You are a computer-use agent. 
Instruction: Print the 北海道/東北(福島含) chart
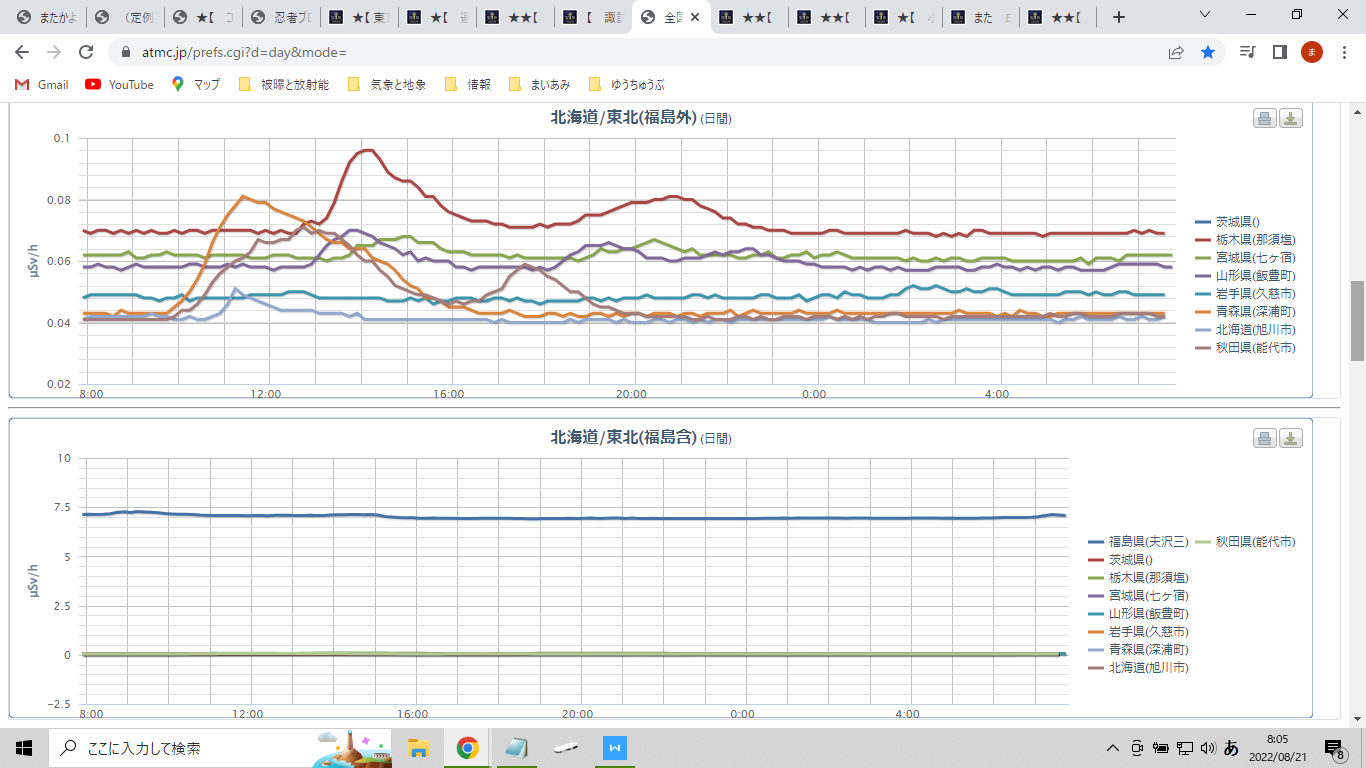[1265, 438]
